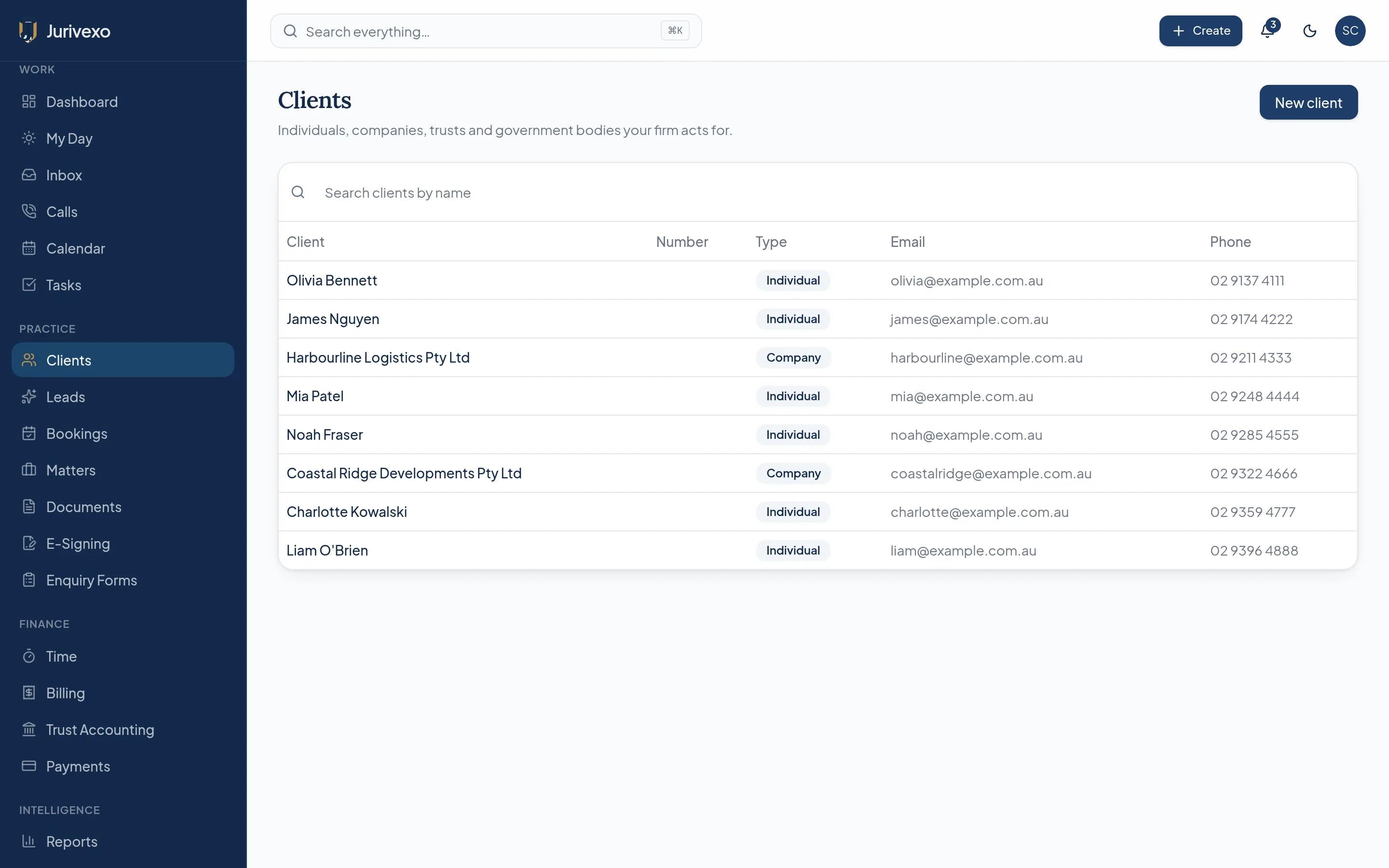Open the Billing section
Image resolution: width=1389 pixels, height=868 pixels.
(x=123, y=693)
